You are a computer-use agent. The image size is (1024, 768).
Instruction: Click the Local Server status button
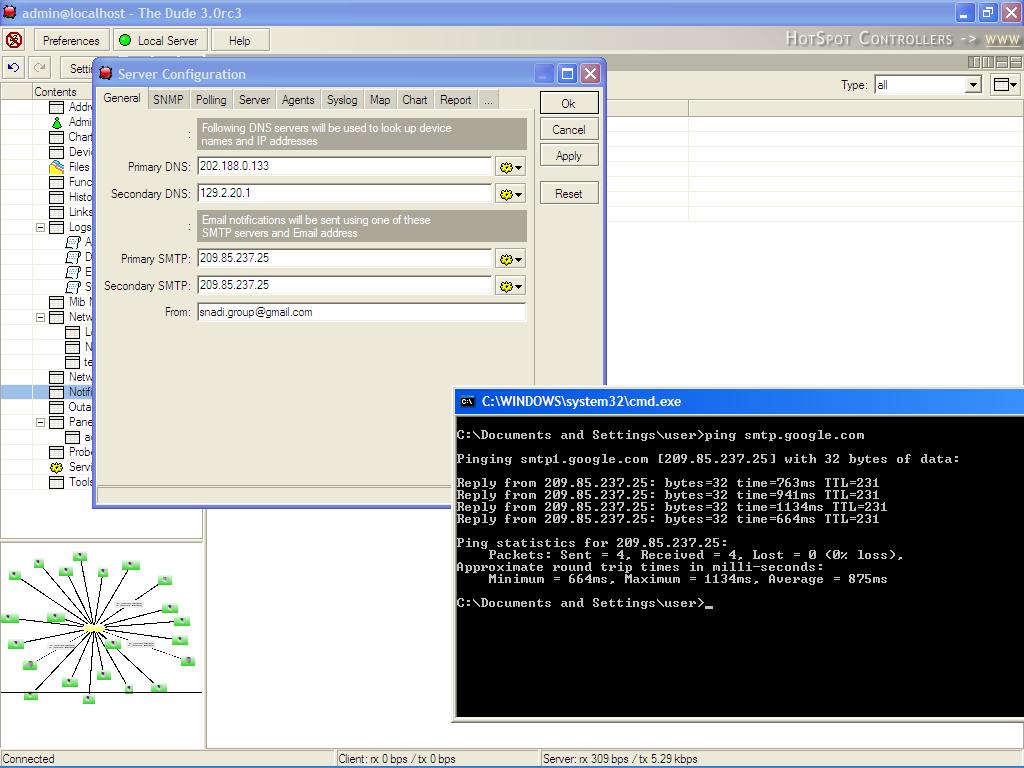[159, 40]
